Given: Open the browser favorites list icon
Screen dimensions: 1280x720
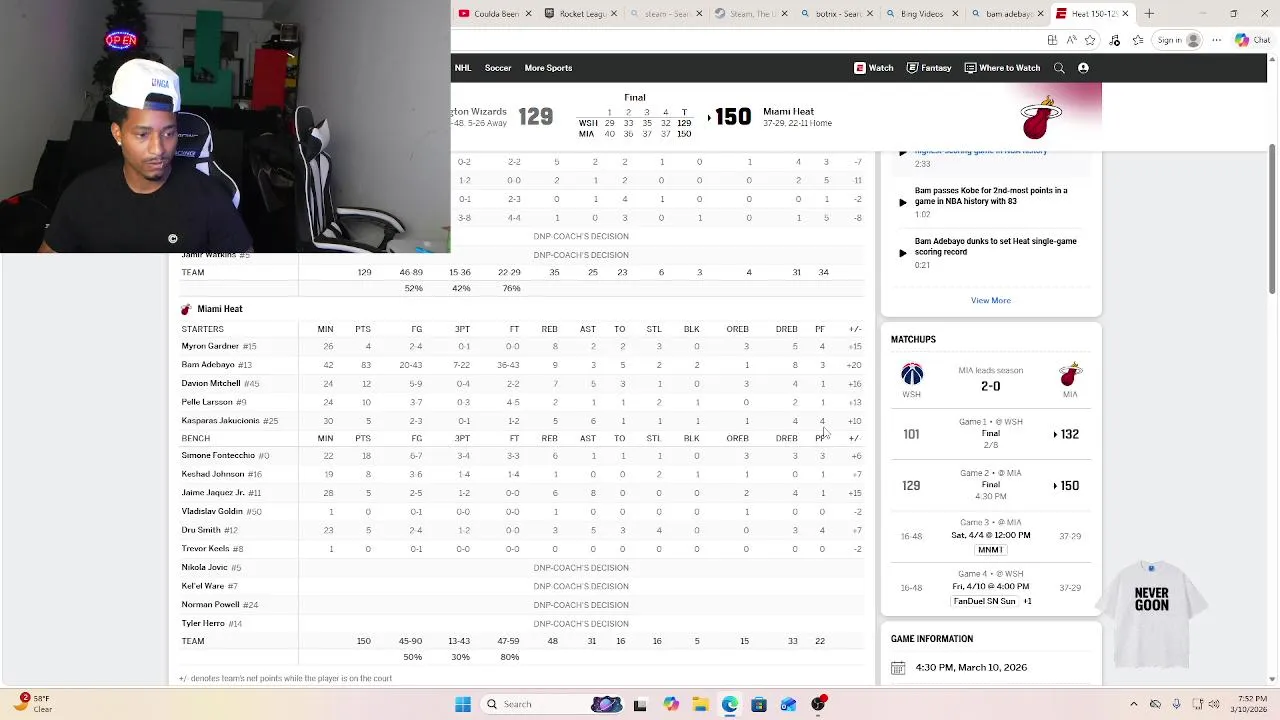Looking at the screenshot, I should 1137,40.
